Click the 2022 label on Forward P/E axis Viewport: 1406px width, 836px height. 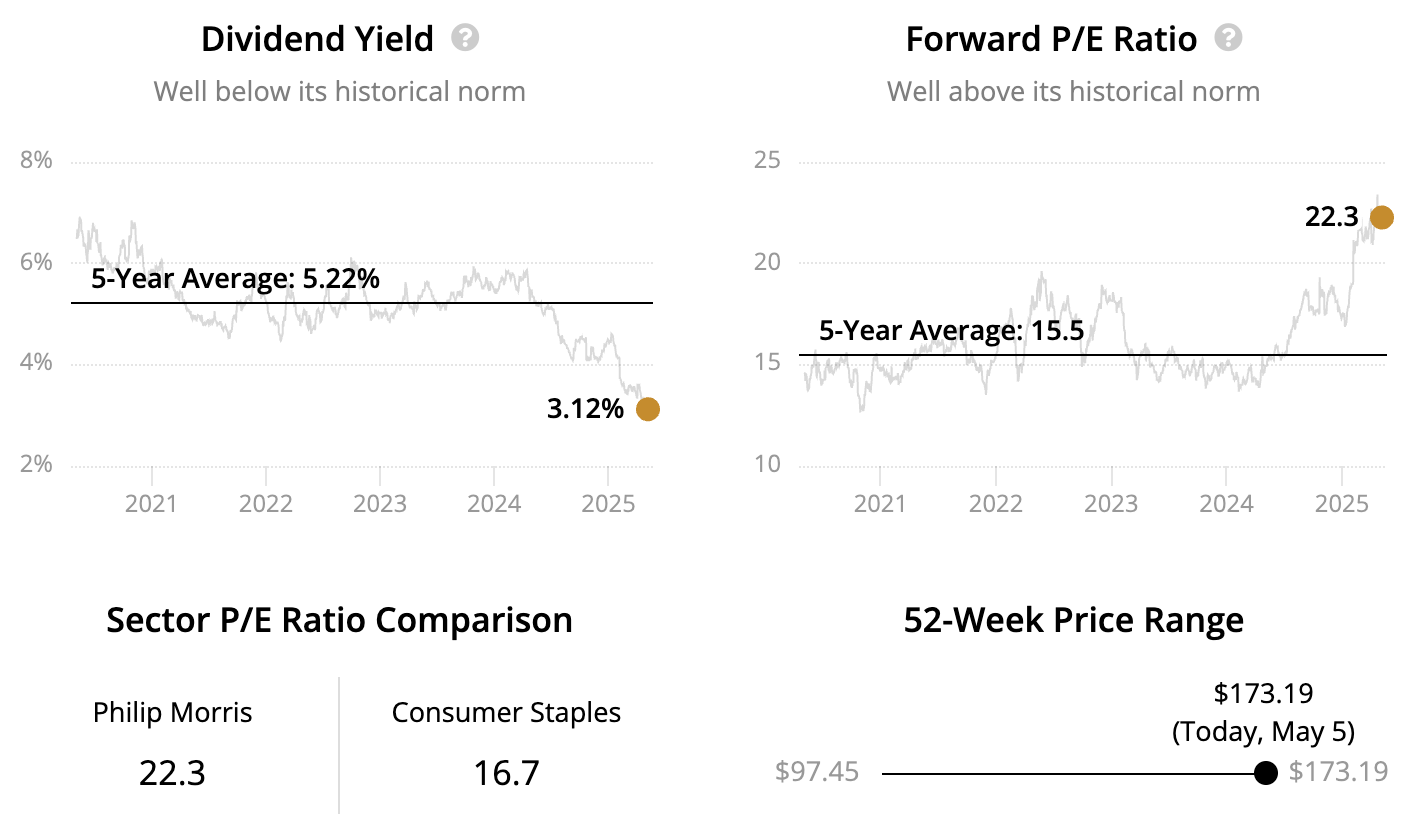[996, 503]
